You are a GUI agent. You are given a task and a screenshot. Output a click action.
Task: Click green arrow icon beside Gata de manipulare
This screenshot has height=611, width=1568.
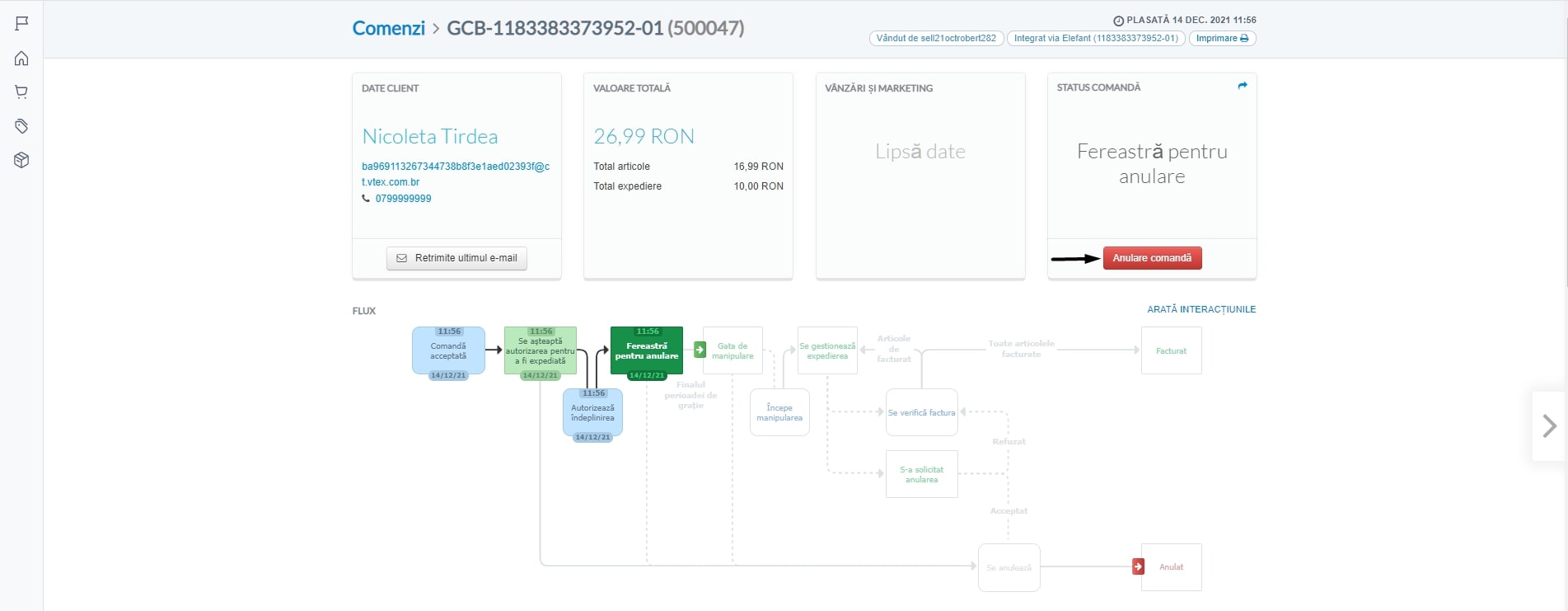[700, 350]
